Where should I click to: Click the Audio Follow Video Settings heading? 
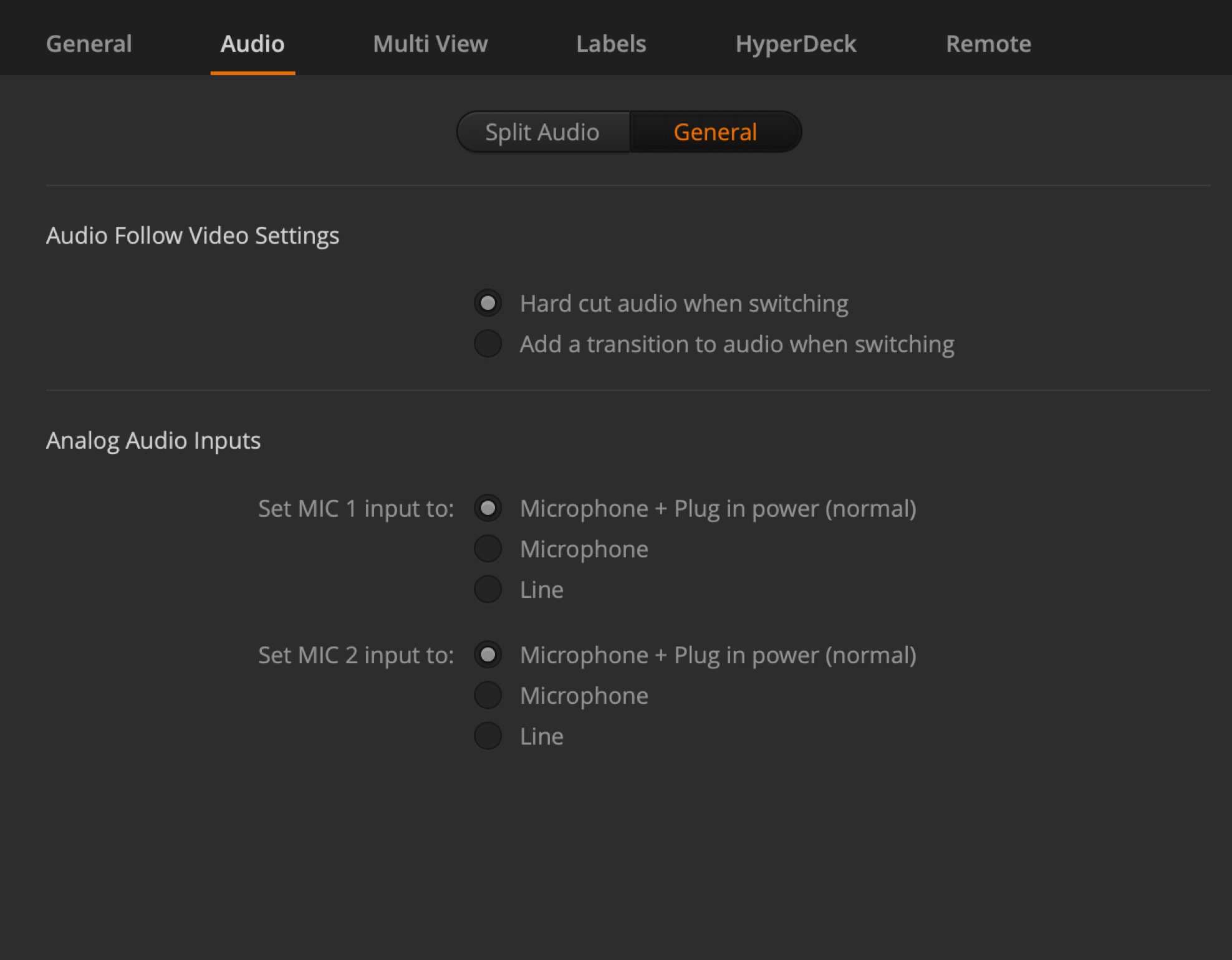pyautogui.click(x=193, y=235)
